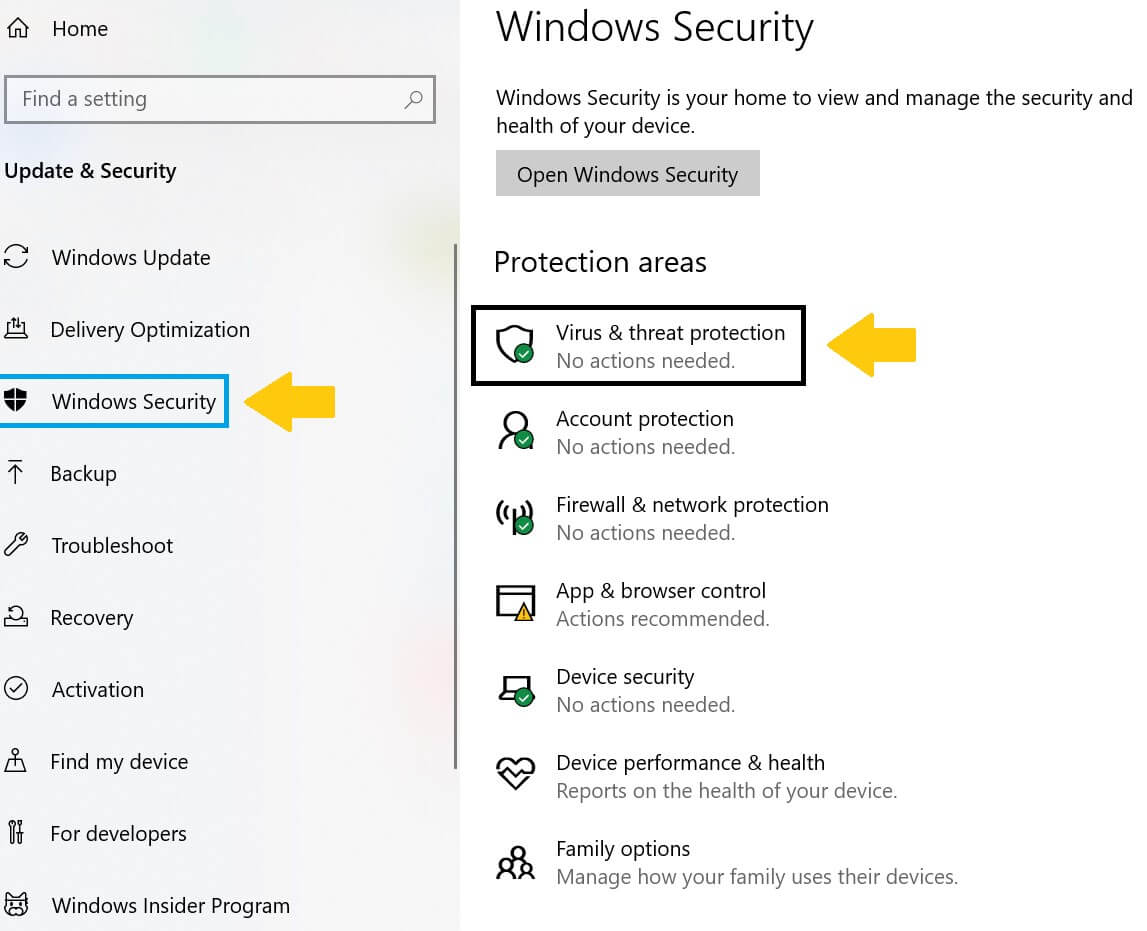Click the Backup upload arrow icon
The width and height of the screenshot is (1147, 931).
pos(16,473)
